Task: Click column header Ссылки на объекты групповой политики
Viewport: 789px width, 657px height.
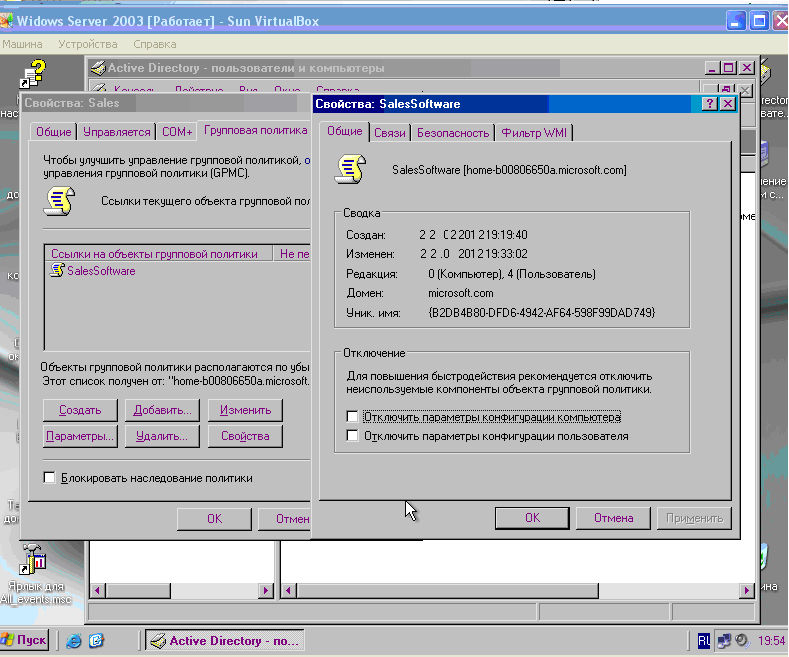Action: pyautogui.click(x=159, y=254)
